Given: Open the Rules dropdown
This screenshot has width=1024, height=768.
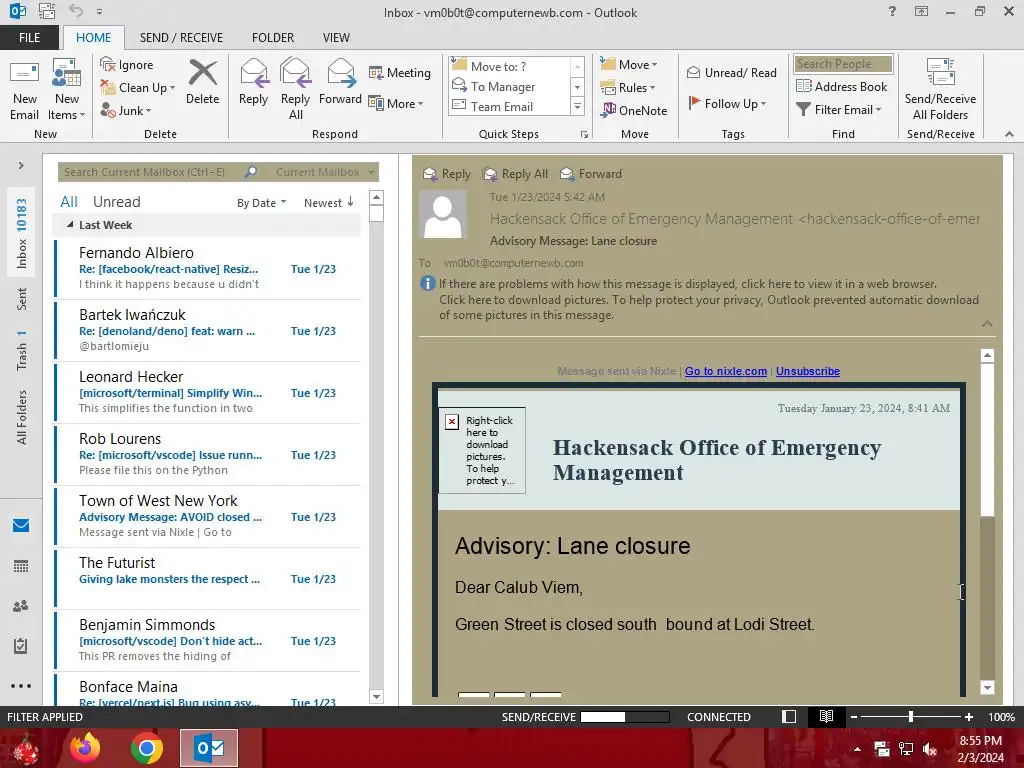Looking at the screenshot, I should [x=627, y=88].
